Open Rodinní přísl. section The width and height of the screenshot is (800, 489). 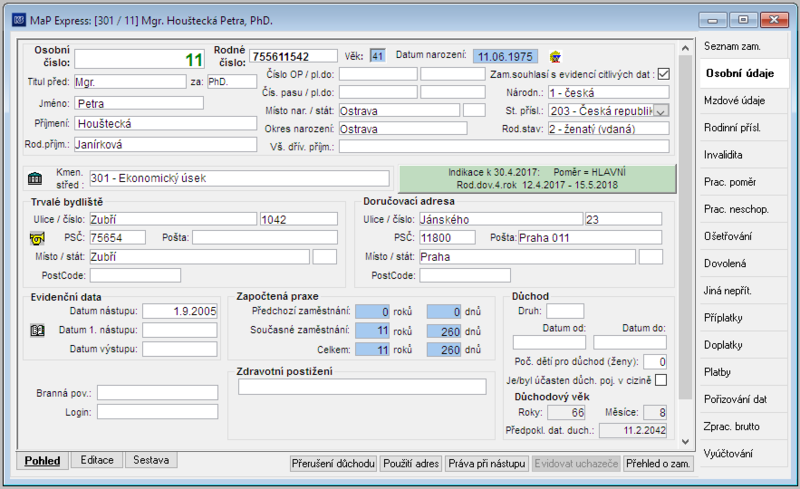pyautogui.click(x=743, y=128)
